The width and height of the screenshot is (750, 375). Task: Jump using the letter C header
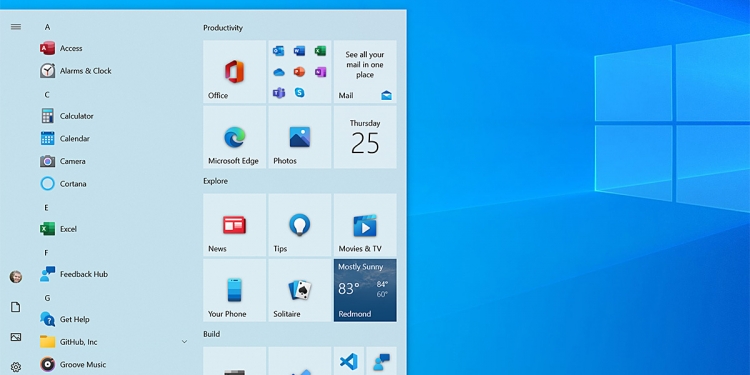pos(47,95)
